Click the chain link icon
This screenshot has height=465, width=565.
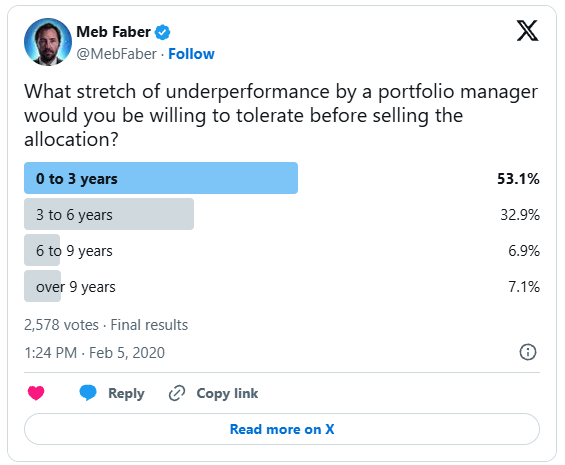[177, 393]
